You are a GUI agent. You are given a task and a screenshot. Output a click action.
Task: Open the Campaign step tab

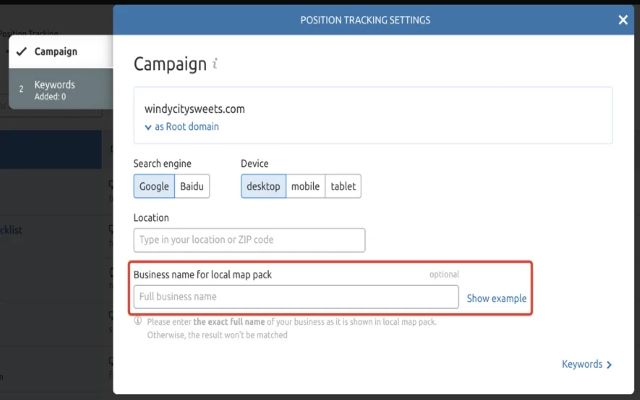[x=55, y=51]
